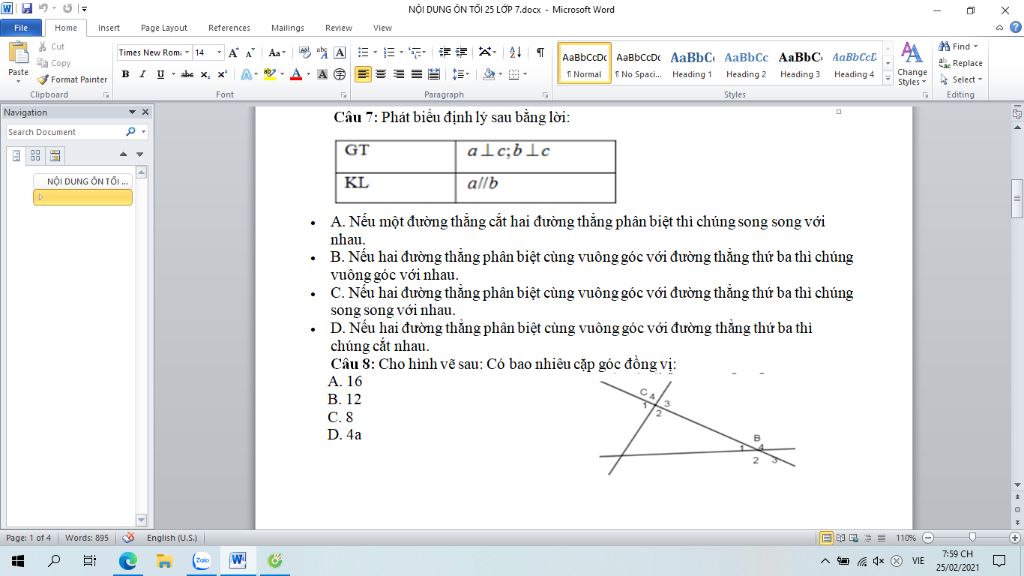
Task: Apply bullet list formatting
Action: click(364, 52)
